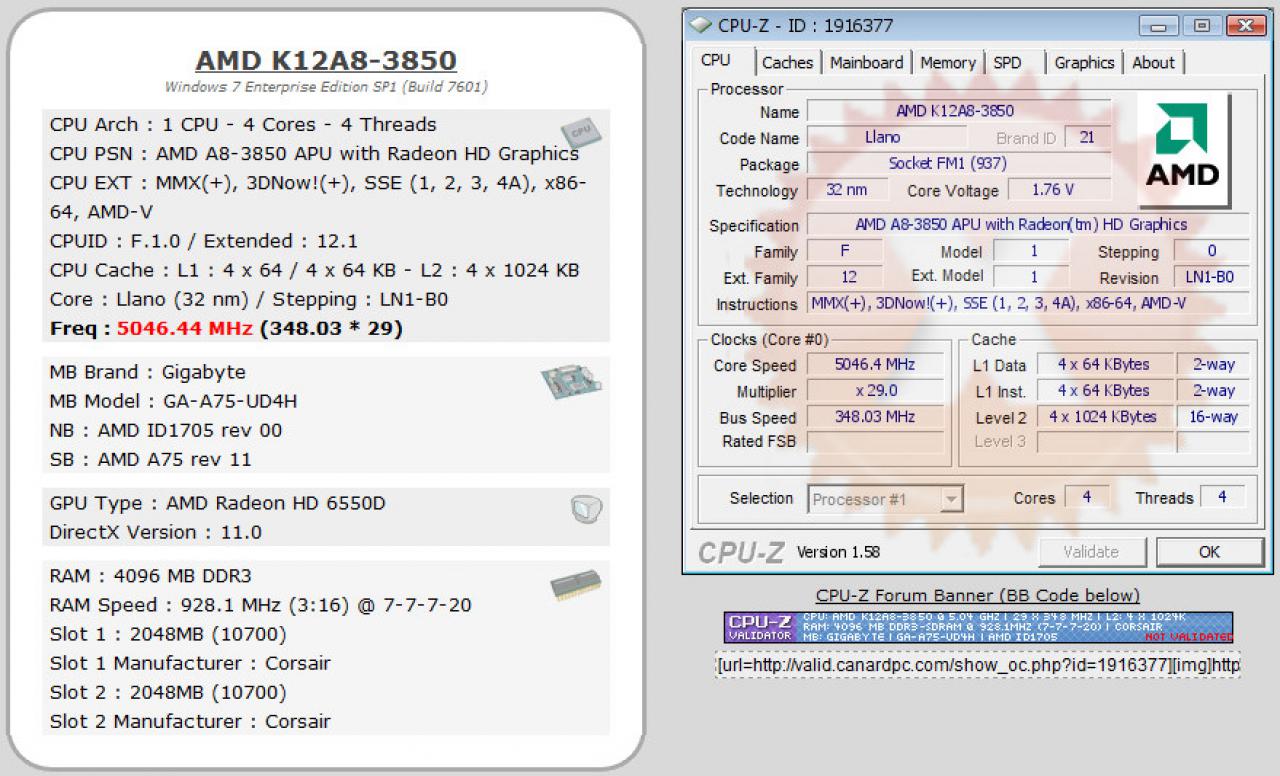Click the CPU-Z Version 1.58 label
1280x776 pixels.
[x=837, y=552]
